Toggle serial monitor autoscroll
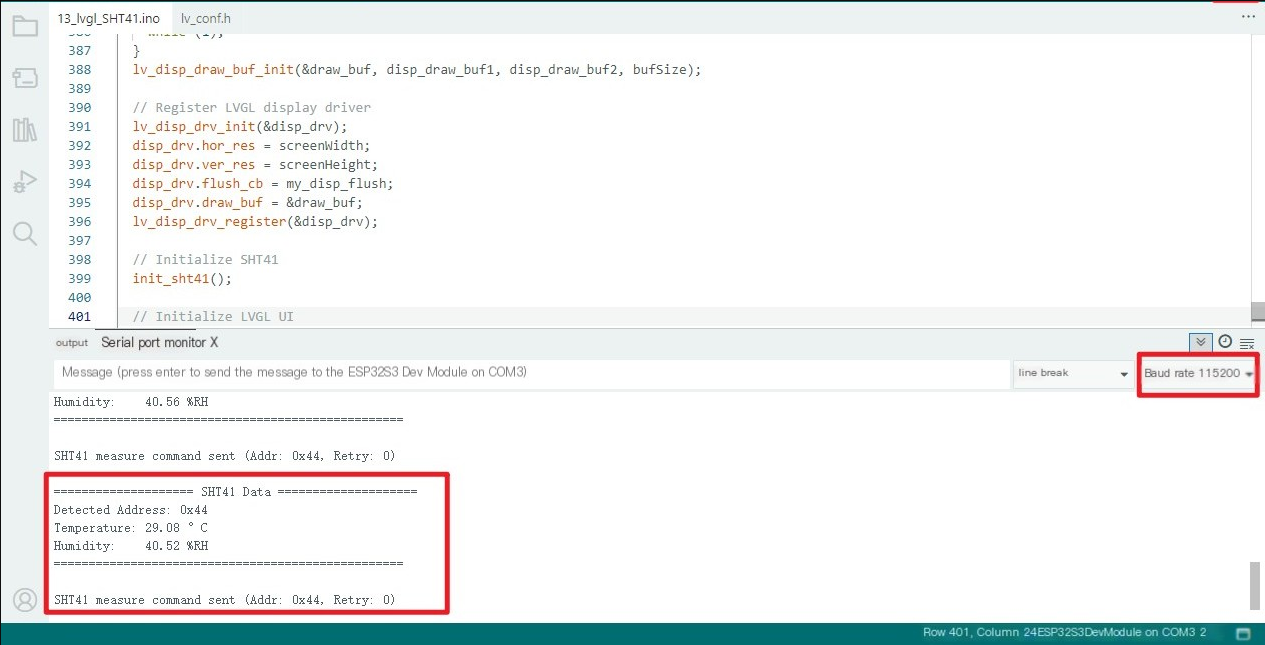This screenshot has width=1265, height=645. (x=1201, y=343)
